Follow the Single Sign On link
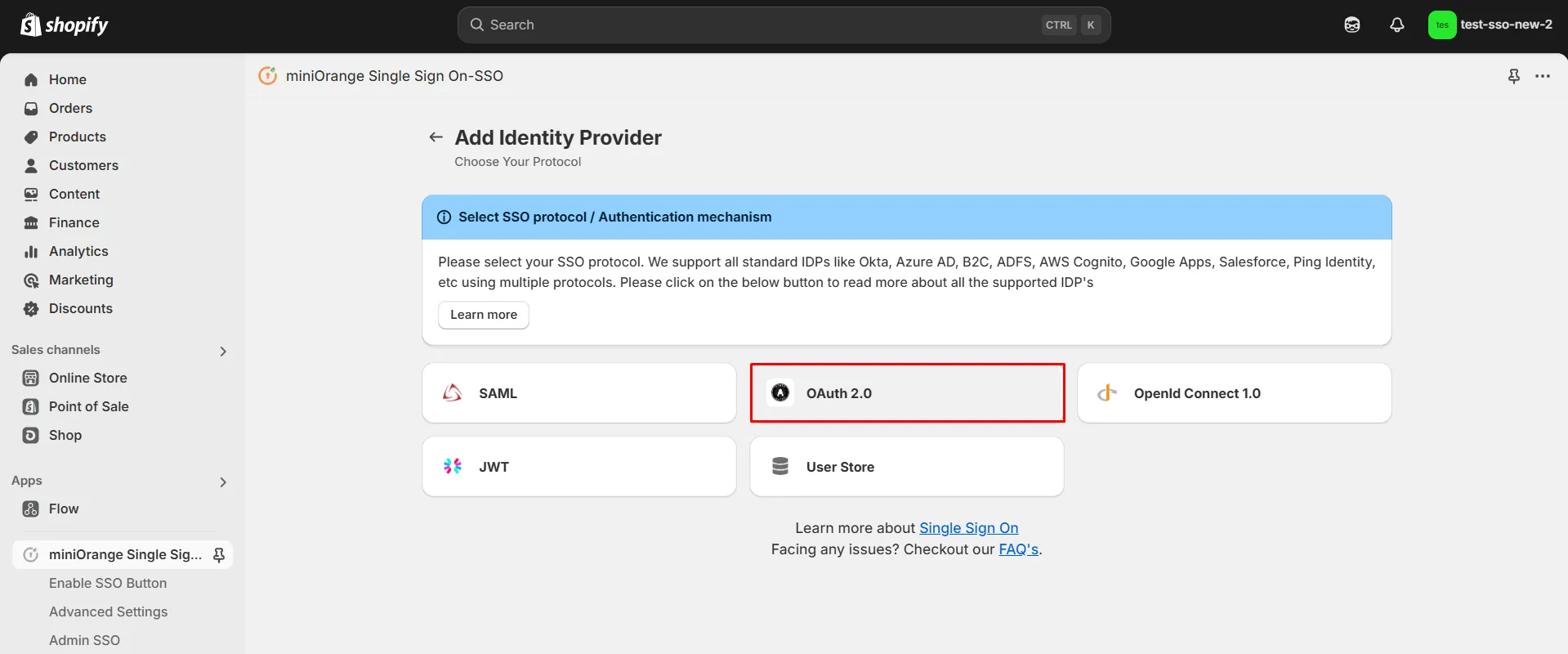 (x=969, y=528)
